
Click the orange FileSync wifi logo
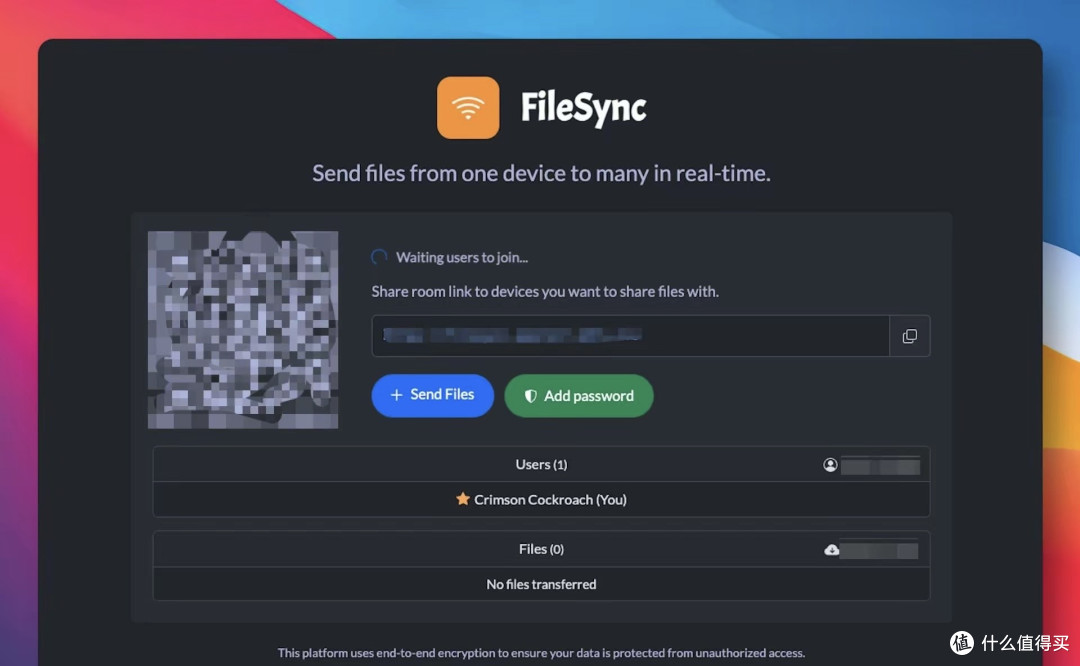(468, 107)
